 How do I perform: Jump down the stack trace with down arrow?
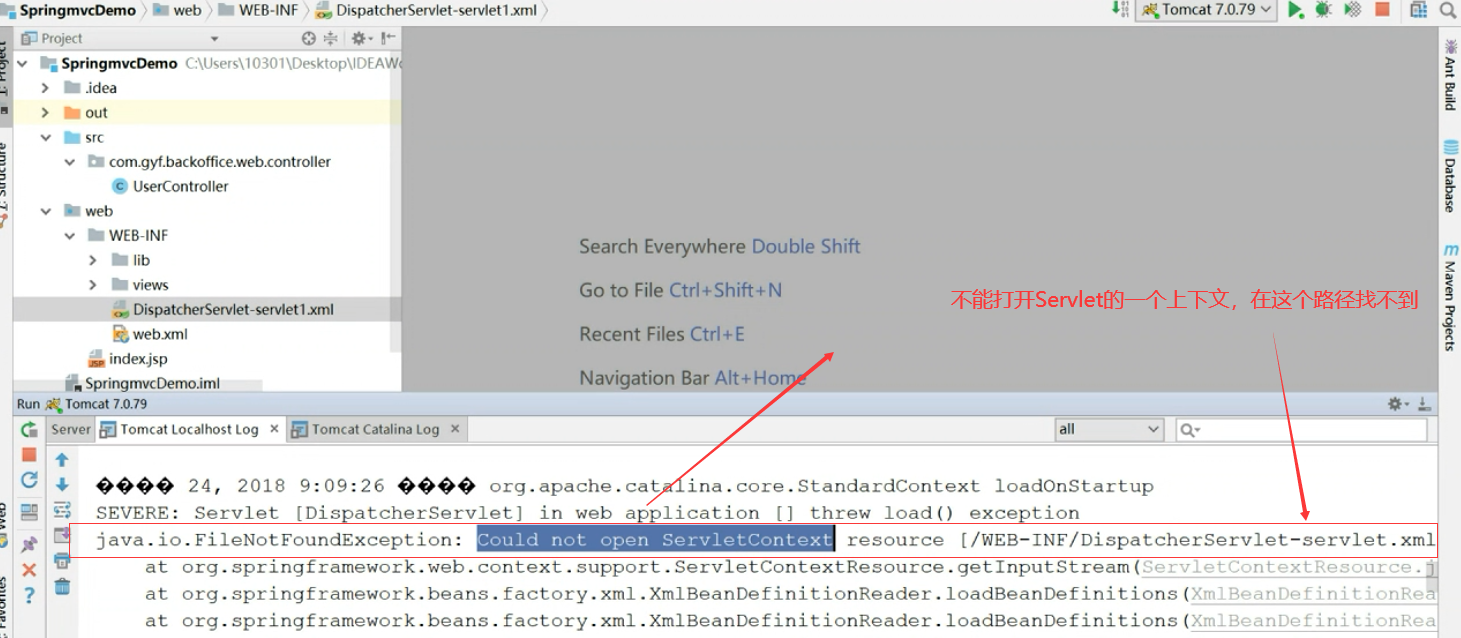pos(62,485)
